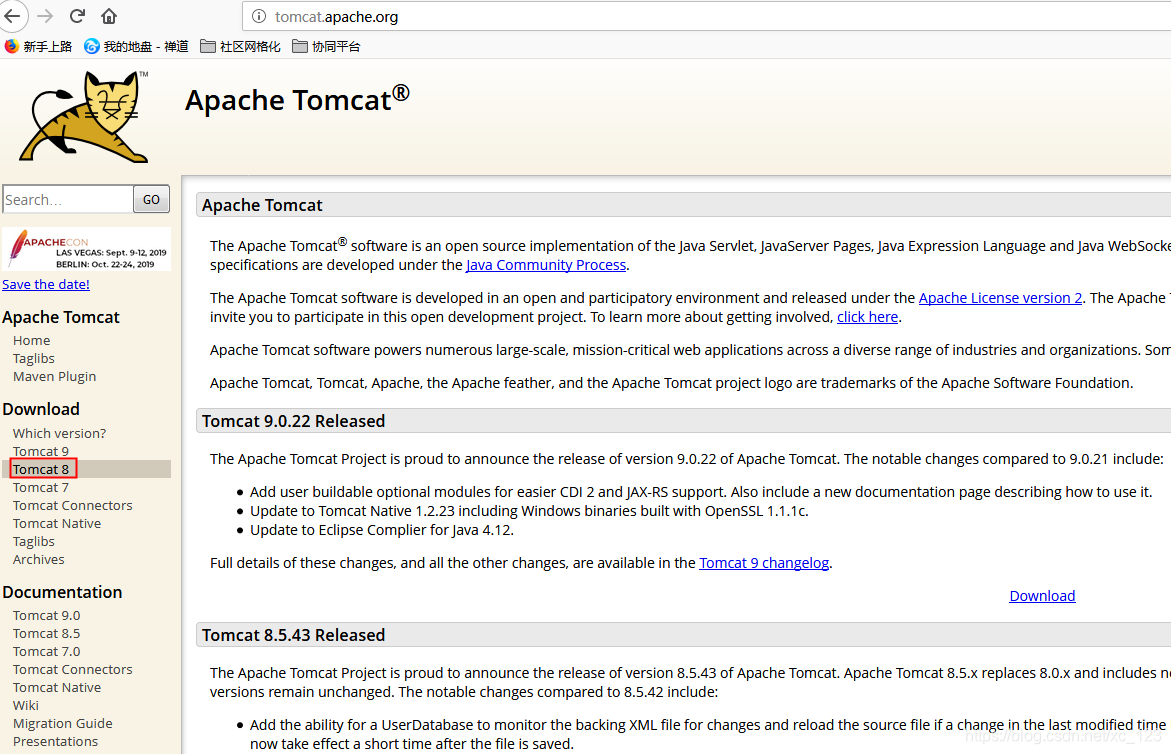Open the Java Community Process link
Screen dimensions: 1171x754
[x=546, y=265]
